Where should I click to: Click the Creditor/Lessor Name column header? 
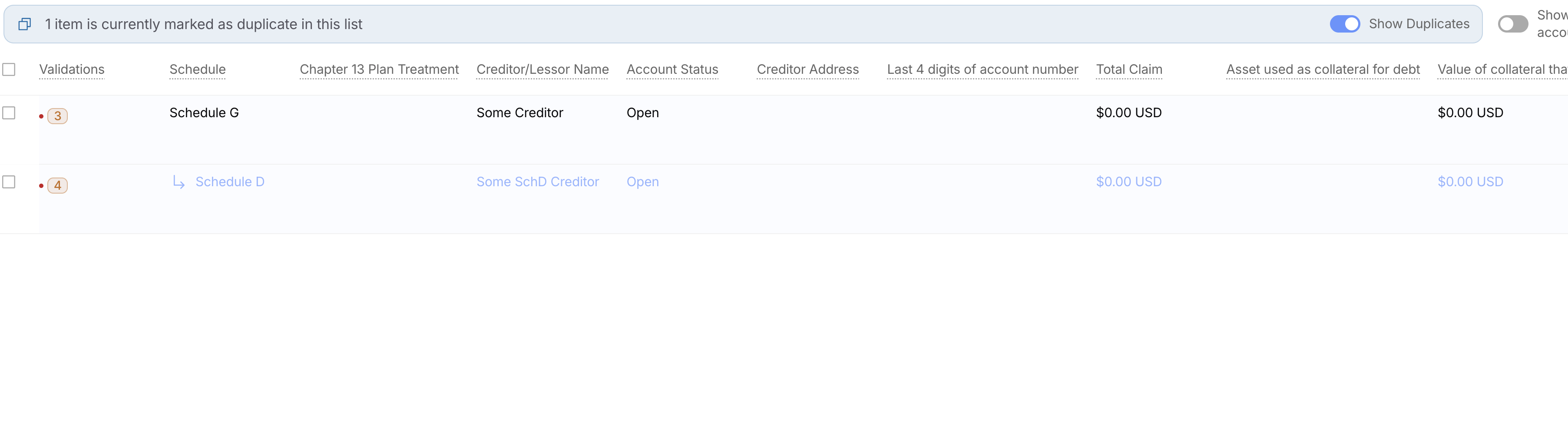point(543,69)
